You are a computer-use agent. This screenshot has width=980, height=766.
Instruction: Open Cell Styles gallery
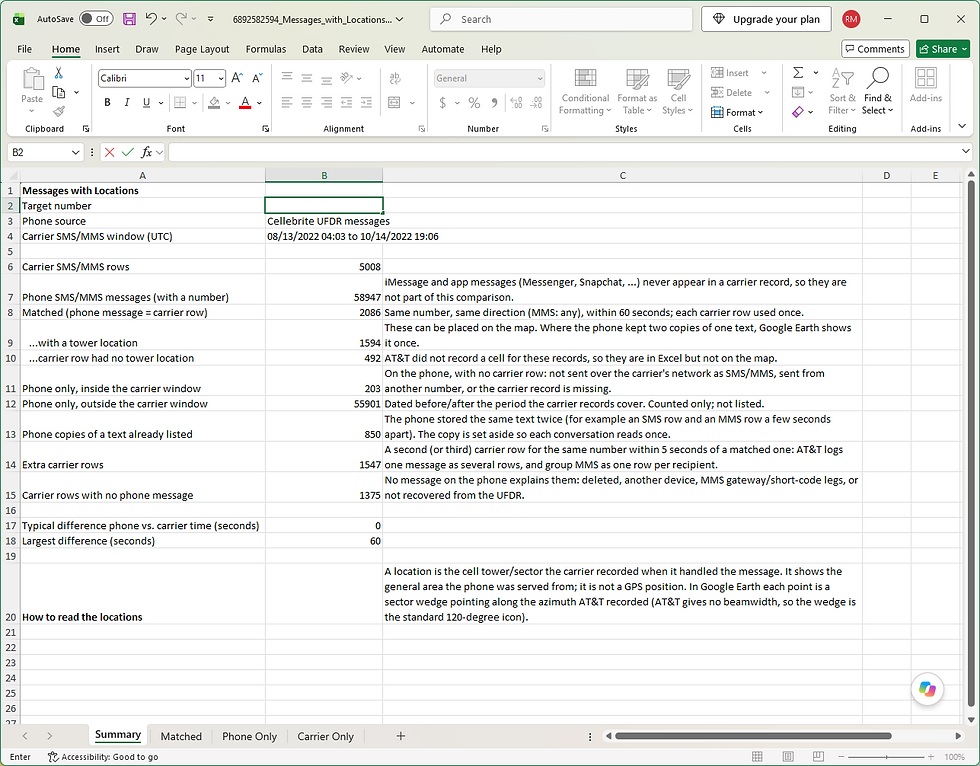[678, 92]
